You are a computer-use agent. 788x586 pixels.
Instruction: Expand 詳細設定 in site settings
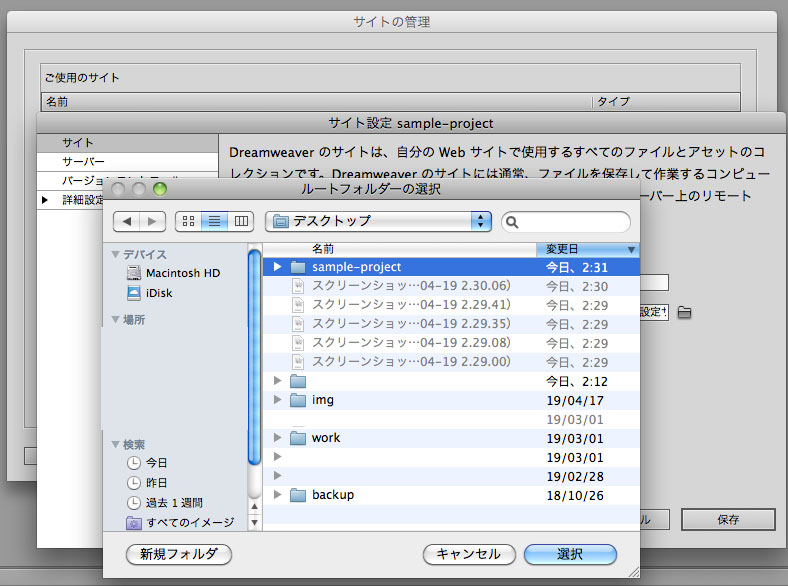[x=45, y=200]
